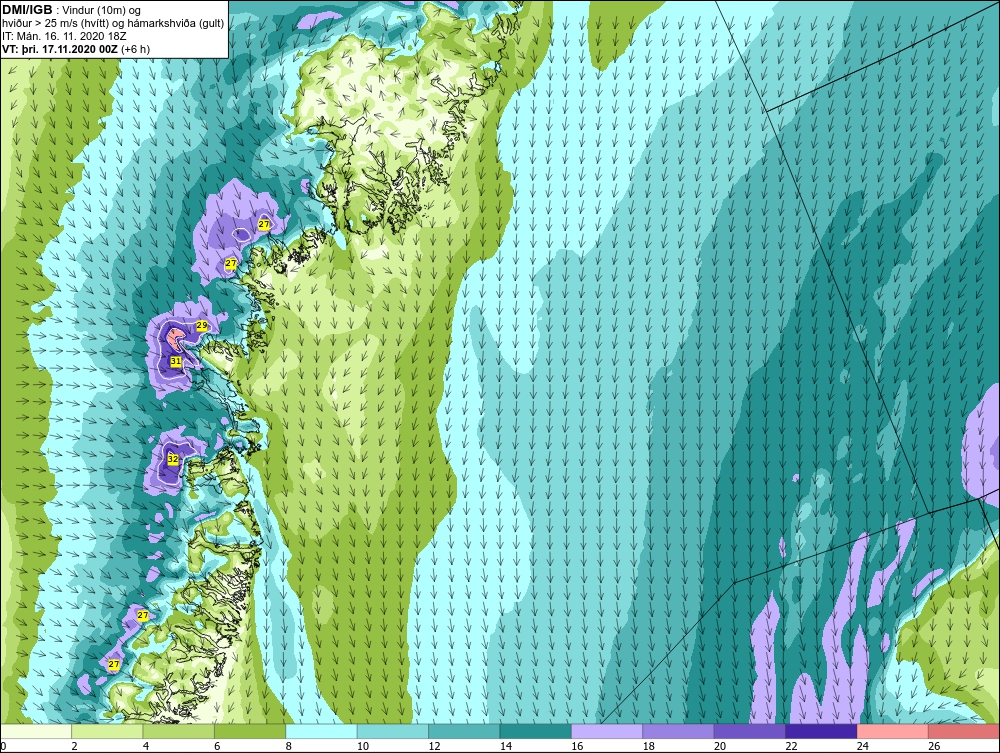Image resolution: width=1000 pixels, height=753 pixels.
Task: Click the southernmost yellow 27 gust label
Action: [x=114, y=664]
